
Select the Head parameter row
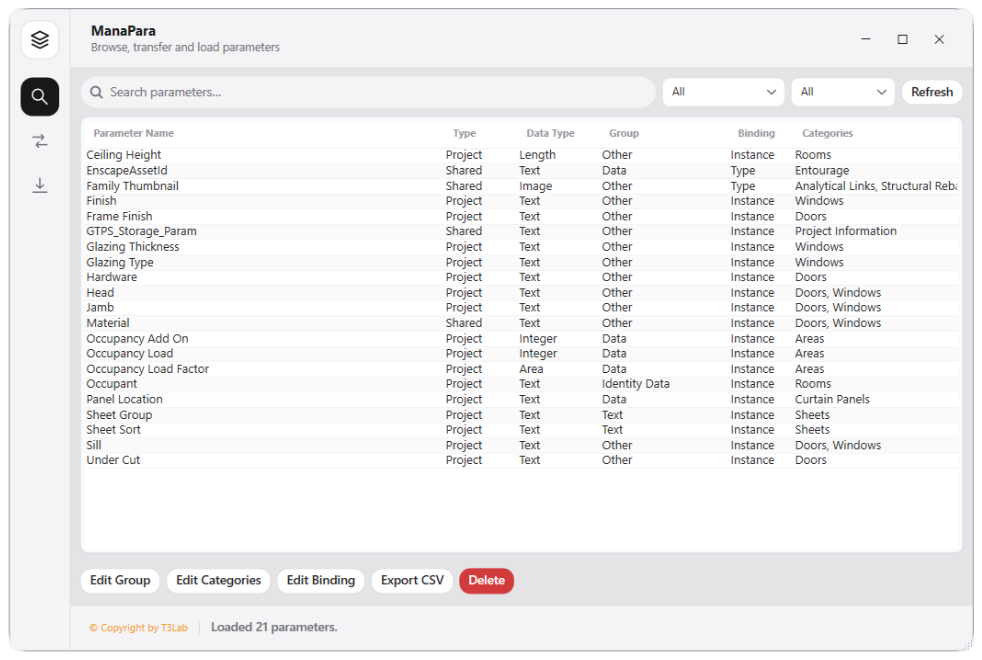521,292
